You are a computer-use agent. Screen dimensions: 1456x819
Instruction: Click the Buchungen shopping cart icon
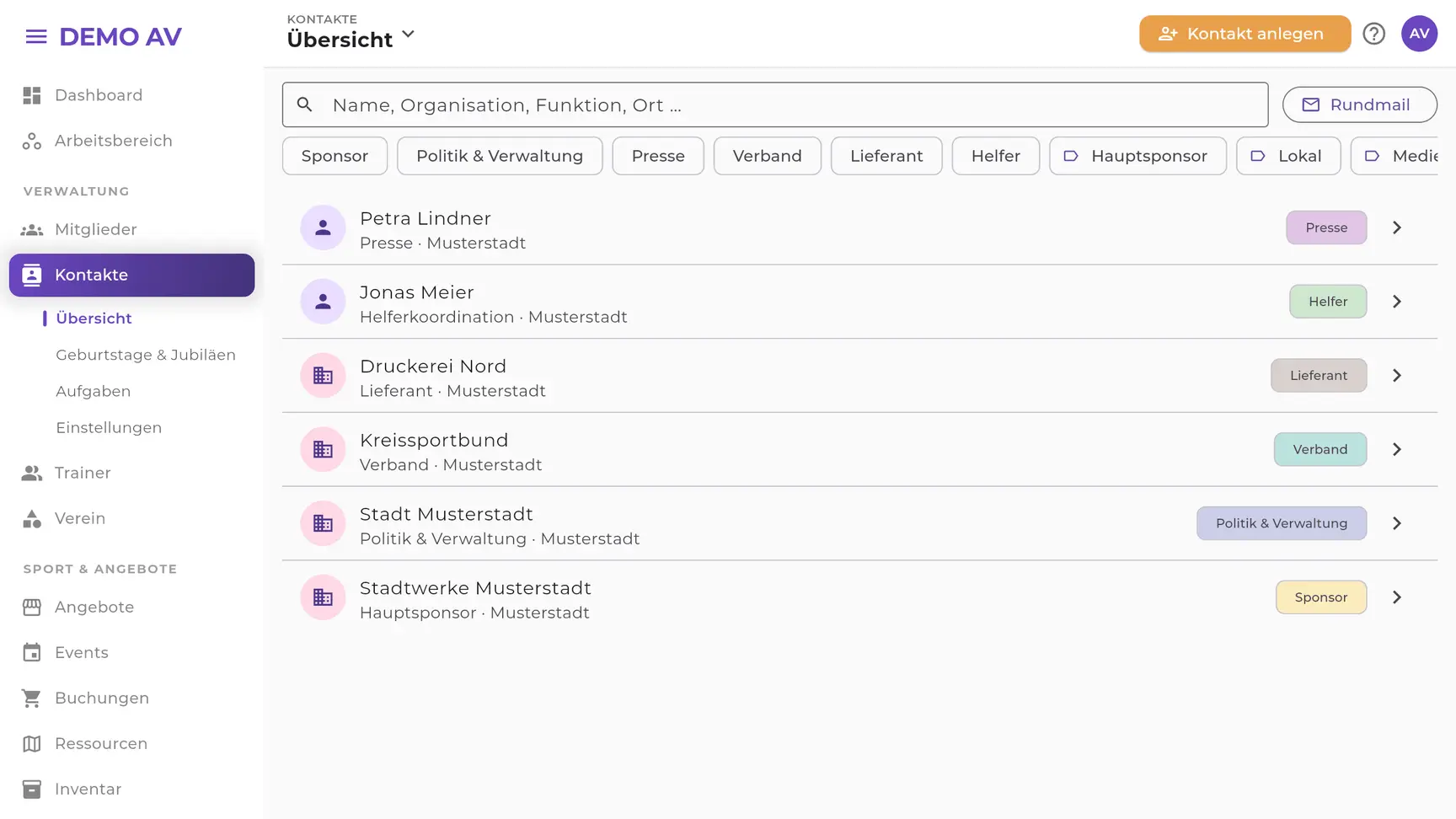[32, 698]
